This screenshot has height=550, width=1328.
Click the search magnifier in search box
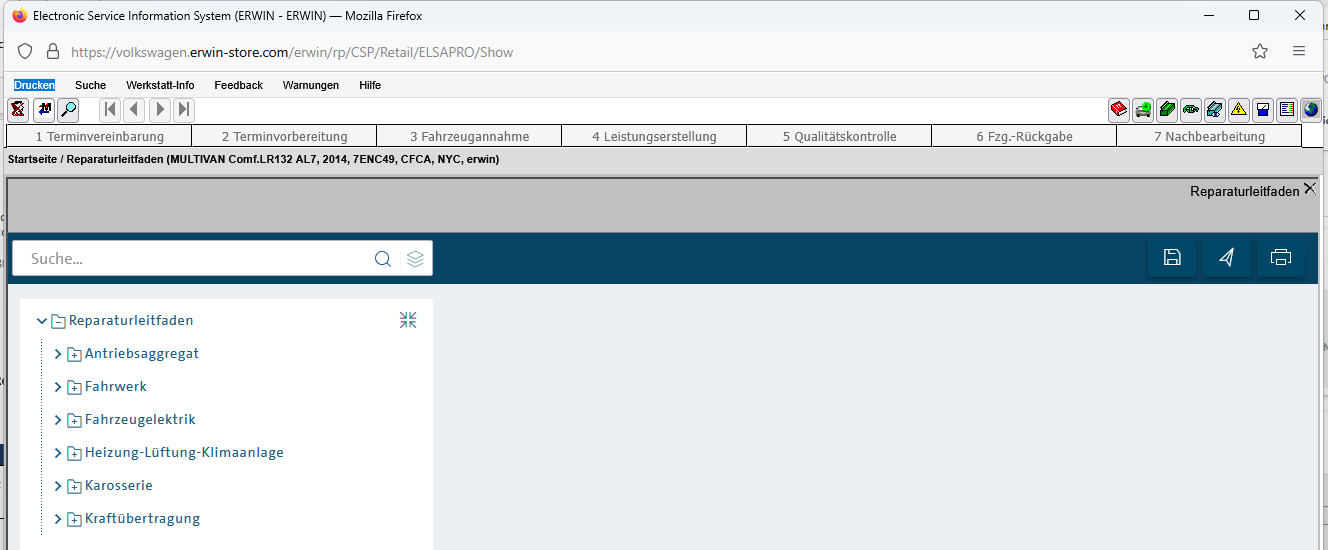point(383,259)
